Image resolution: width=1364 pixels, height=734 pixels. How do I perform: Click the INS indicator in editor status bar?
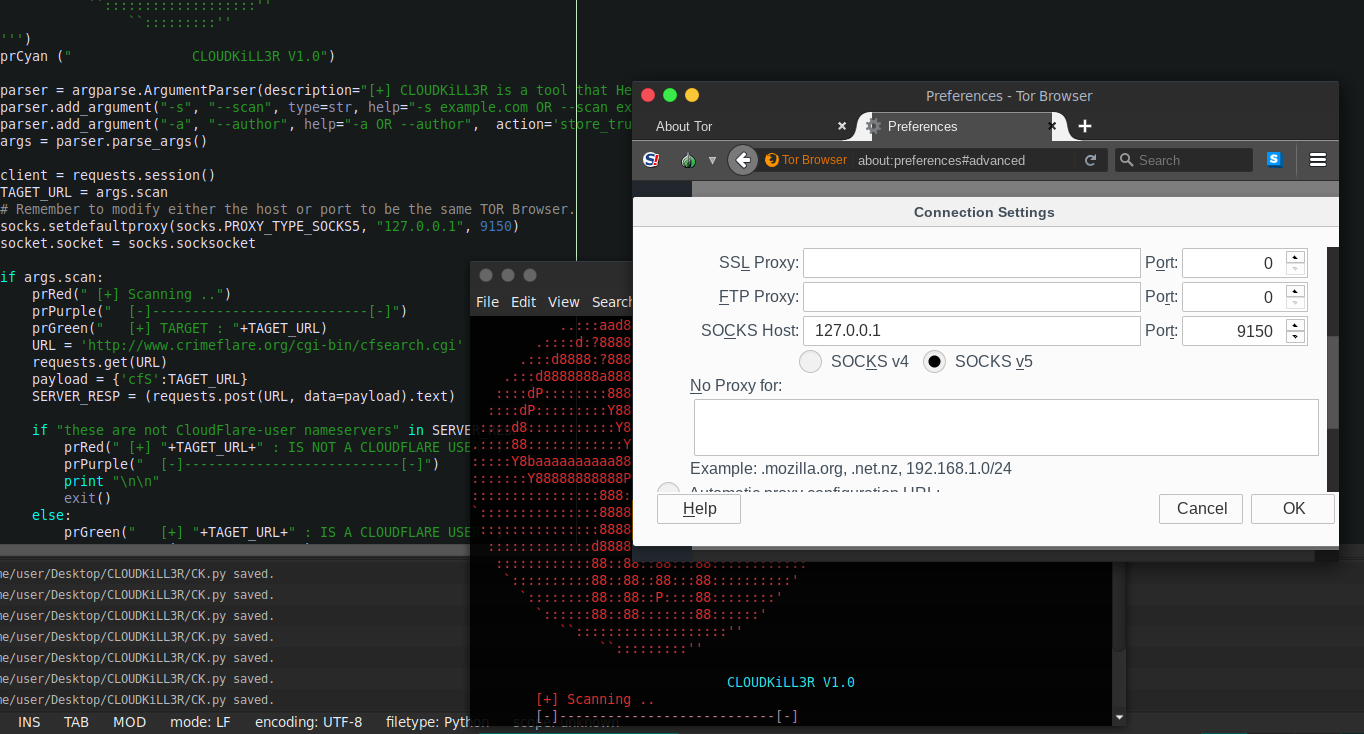30,722
